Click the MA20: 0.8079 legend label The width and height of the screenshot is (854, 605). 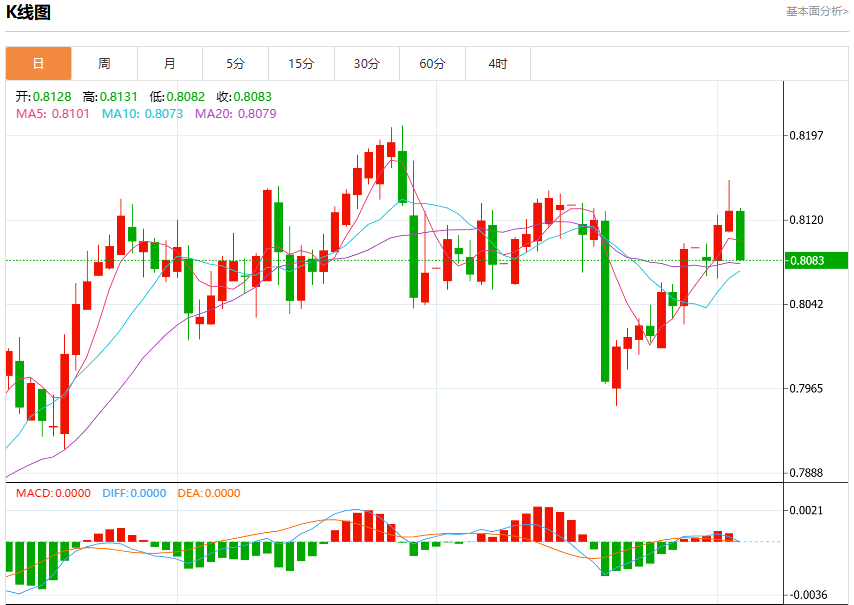[x=236, y=114]
